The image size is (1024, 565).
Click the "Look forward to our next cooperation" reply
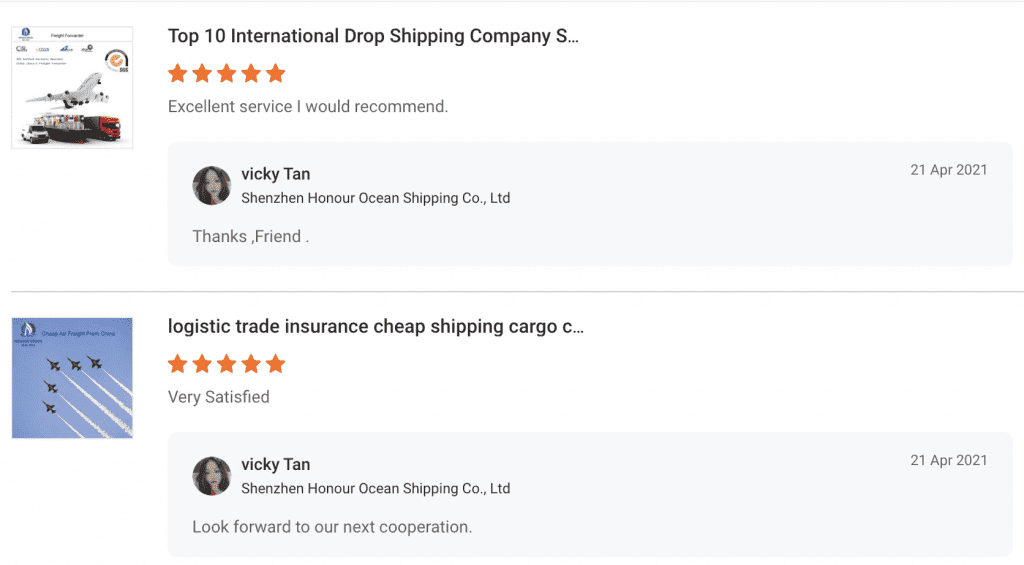click(x=332, y=527)
